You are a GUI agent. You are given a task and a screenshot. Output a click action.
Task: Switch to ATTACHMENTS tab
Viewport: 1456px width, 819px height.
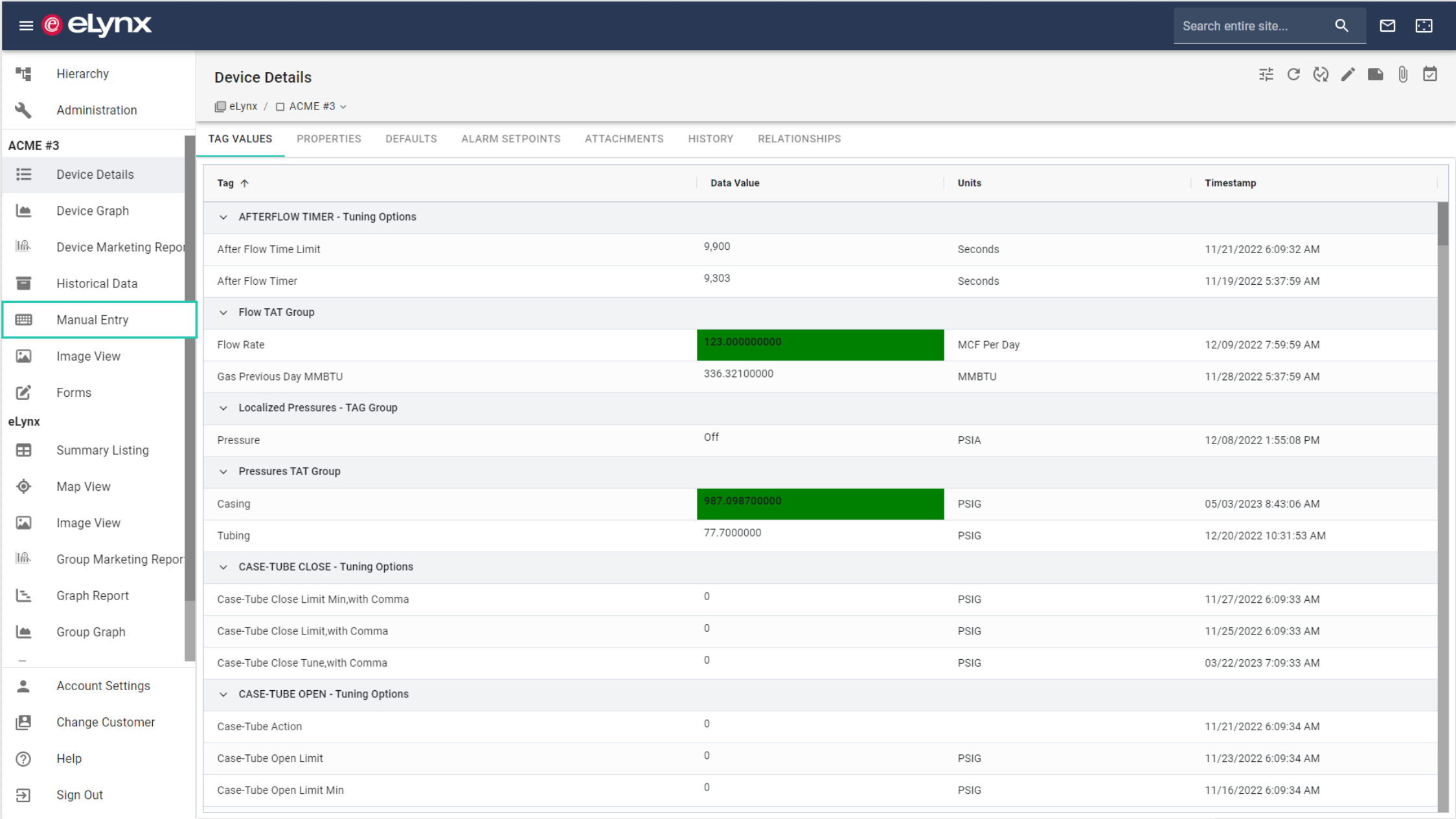click(624, 139)
